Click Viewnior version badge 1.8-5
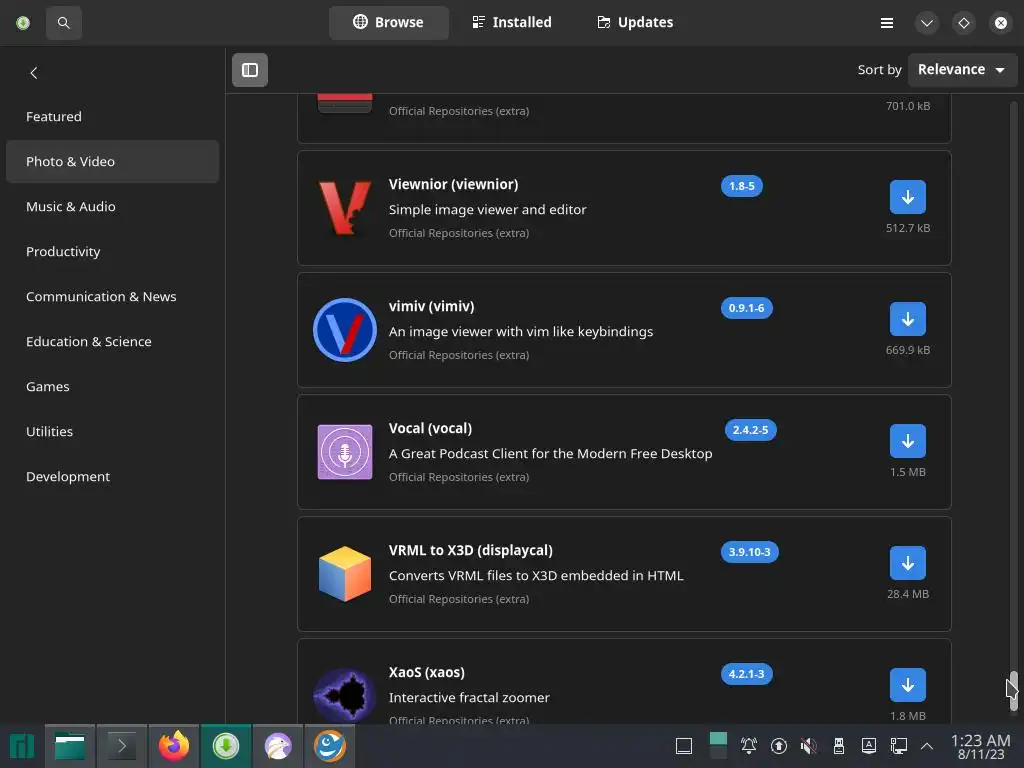The image size is (1024, 768). click(x=741, y=186)
